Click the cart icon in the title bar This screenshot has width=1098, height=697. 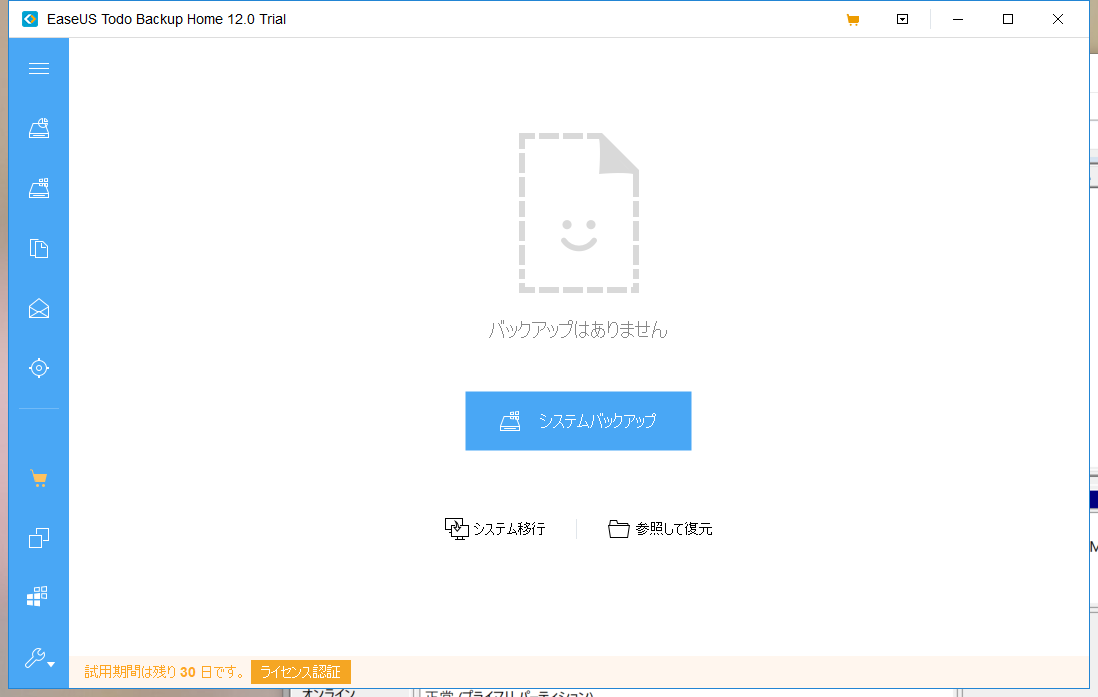coord(852,18)
